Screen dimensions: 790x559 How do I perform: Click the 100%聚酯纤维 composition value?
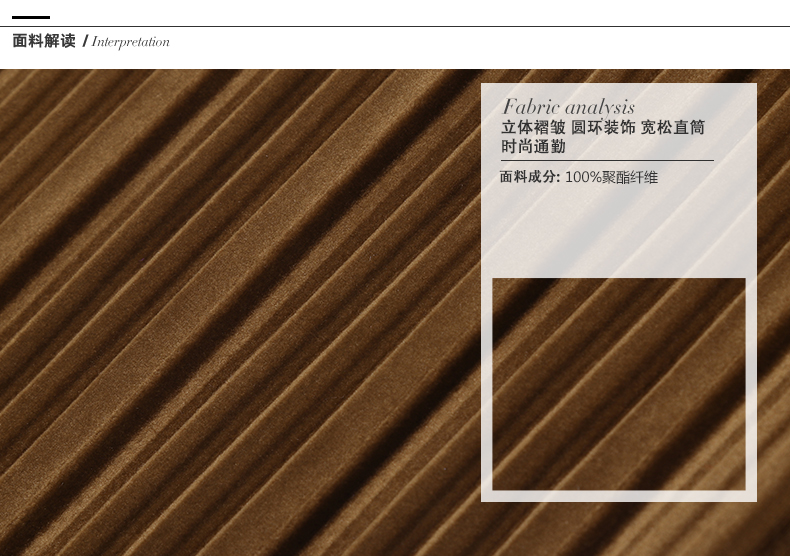[611, 177]
